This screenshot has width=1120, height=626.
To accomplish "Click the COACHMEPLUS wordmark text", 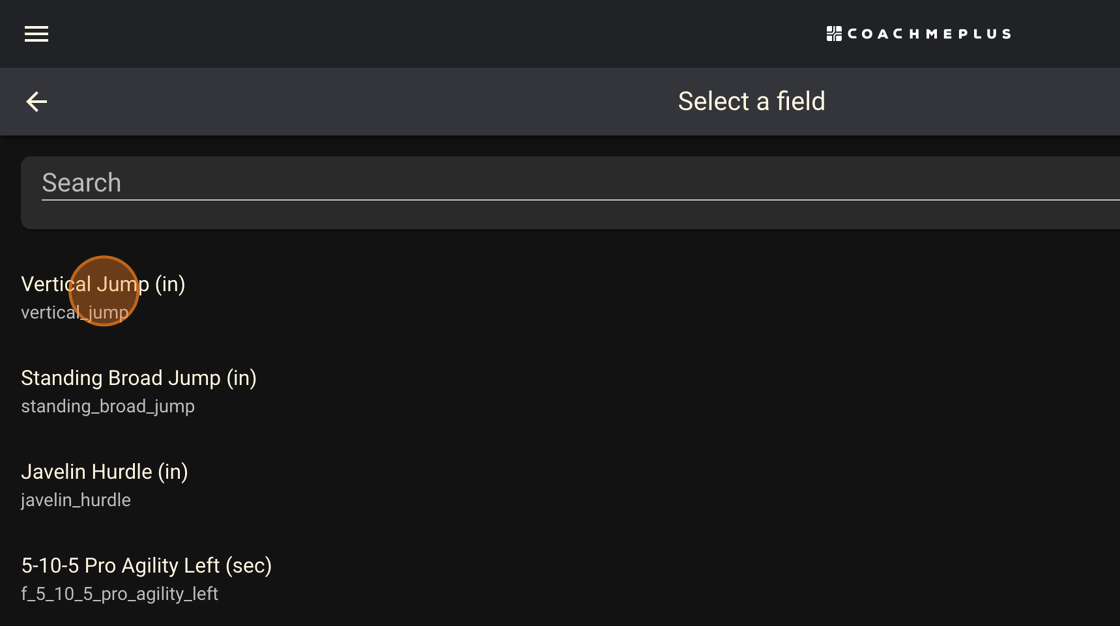I will coord(929,34).
